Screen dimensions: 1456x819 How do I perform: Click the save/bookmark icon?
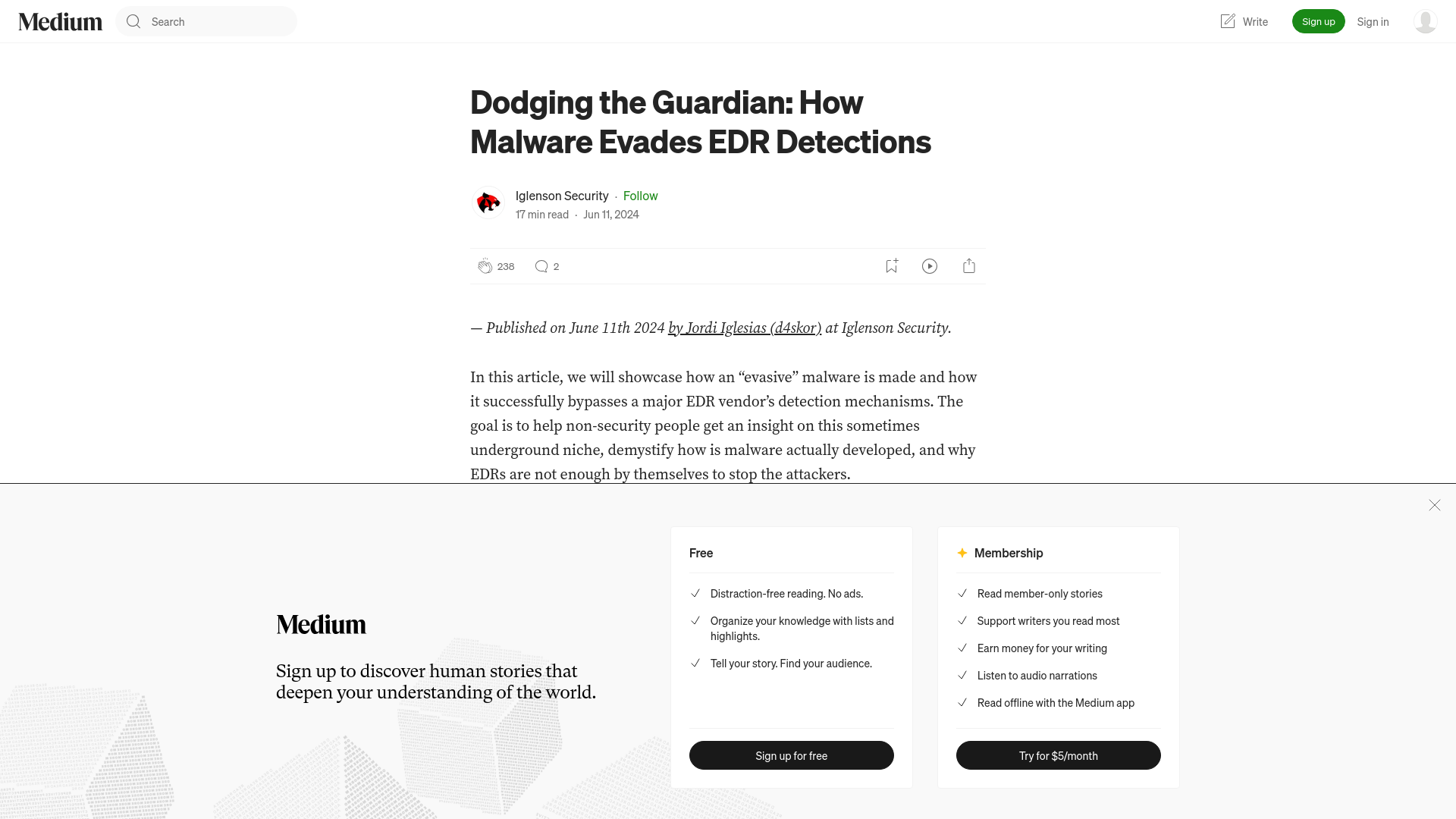[x=891, y=265]
